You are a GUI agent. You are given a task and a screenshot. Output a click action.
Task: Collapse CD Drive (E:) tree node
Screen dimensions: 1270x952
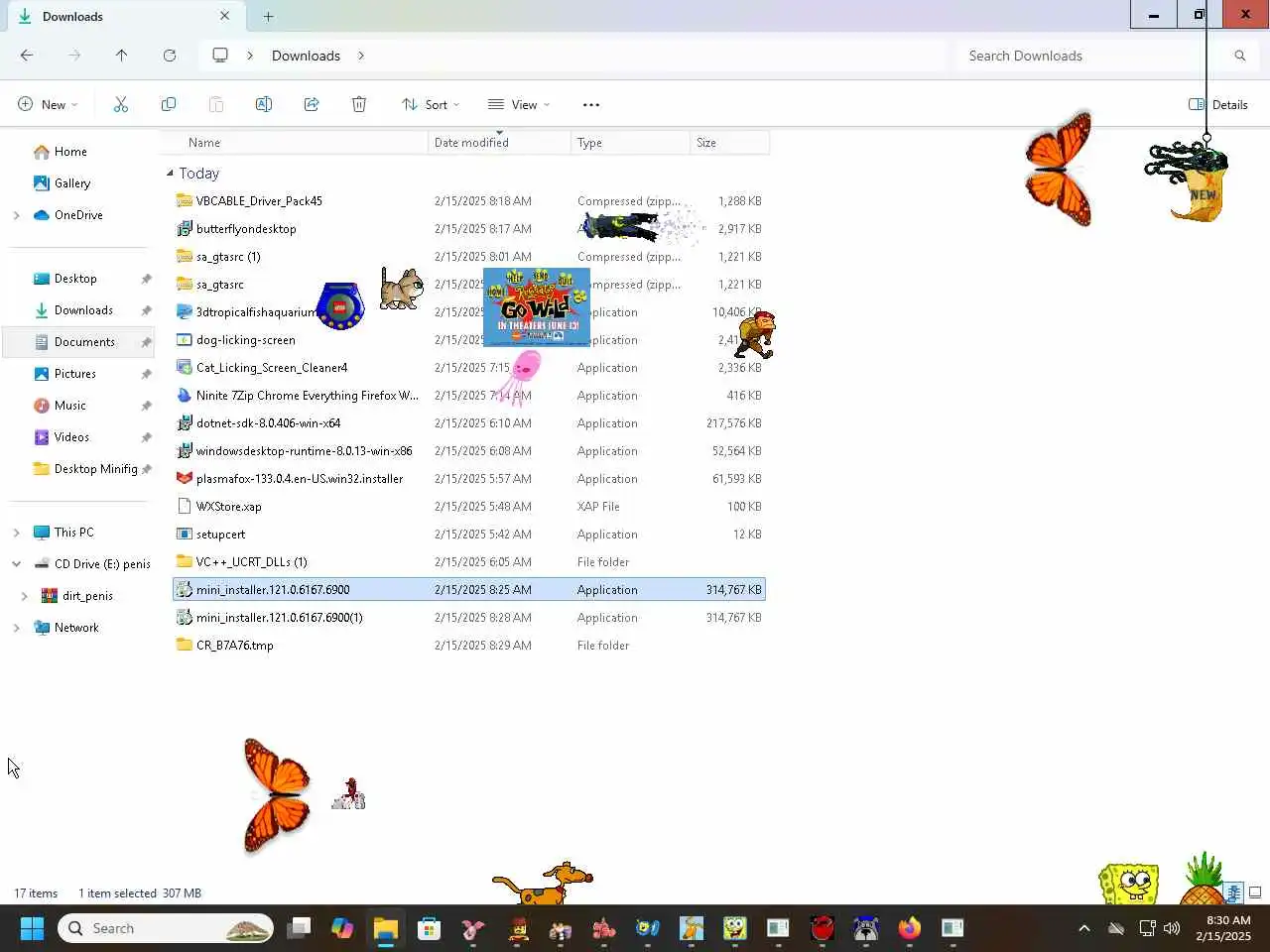(17, 564)
